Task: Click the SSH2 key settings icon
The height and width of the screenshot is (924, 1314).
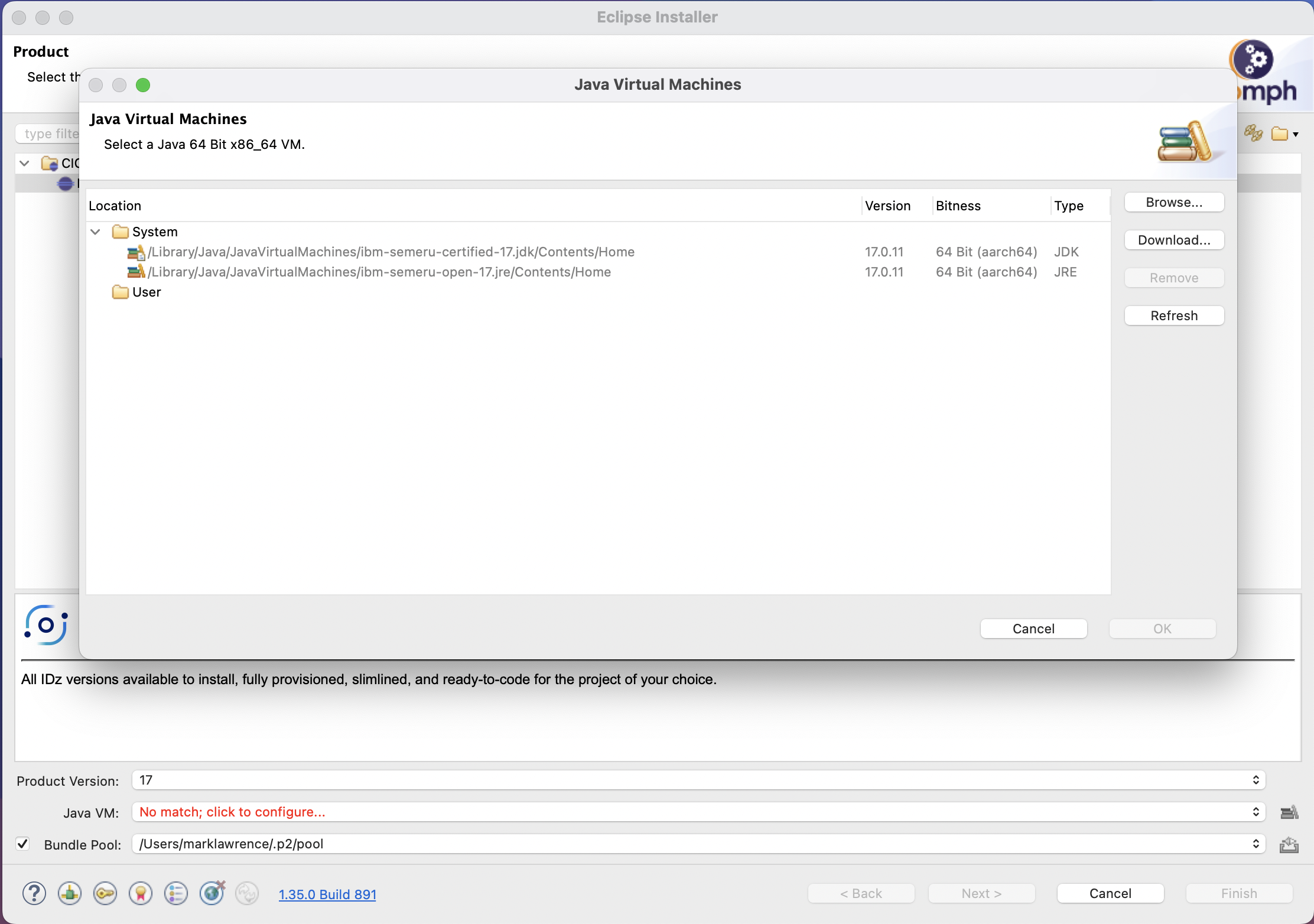Action: pos(105,893)
